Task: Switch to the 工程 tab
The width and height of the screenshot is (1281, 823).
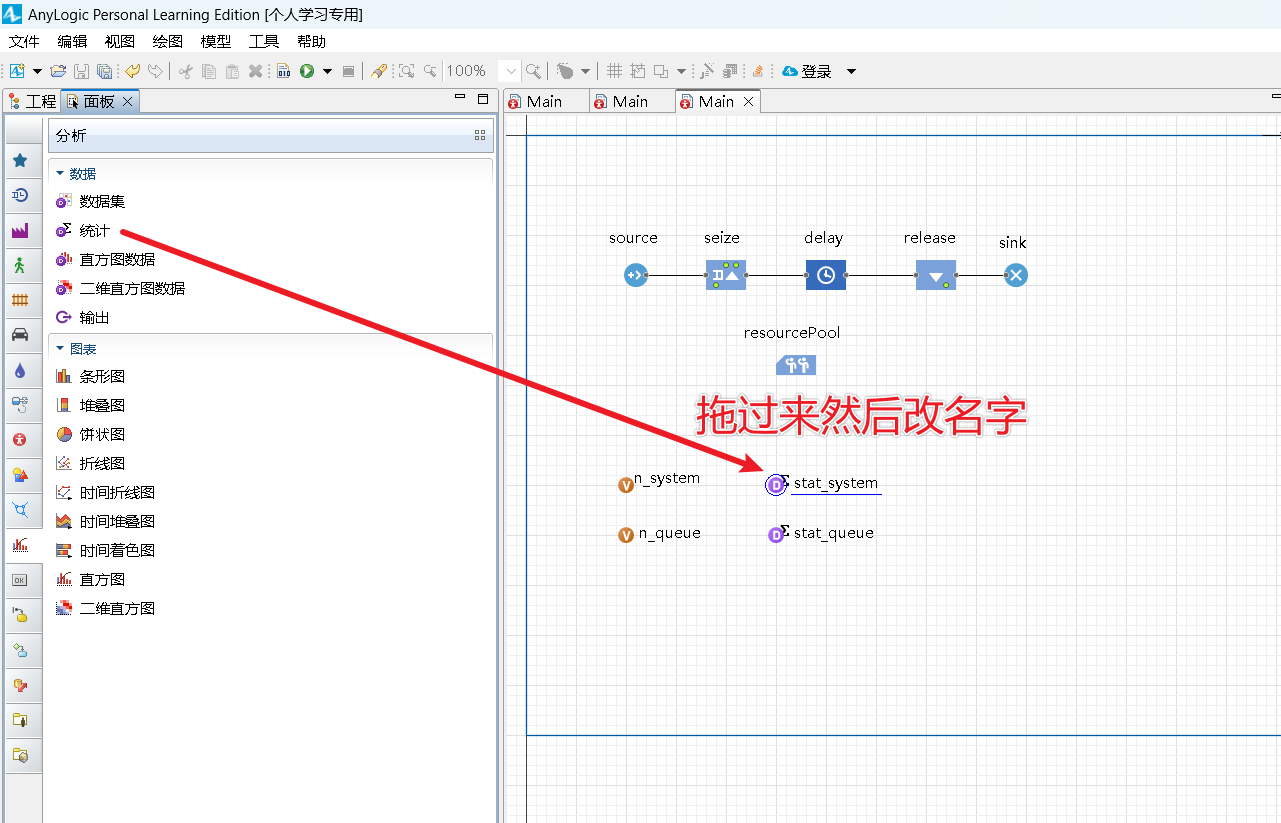Action: [32, 101]
